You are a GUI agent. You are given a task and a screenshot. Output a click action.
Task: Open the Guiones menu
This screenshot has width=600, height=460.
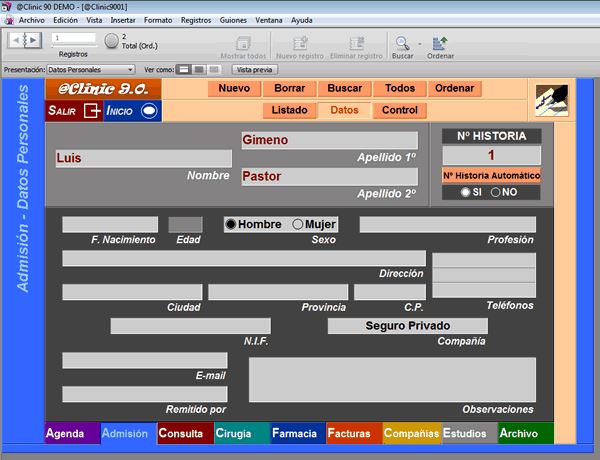click(x=233, y=20)
